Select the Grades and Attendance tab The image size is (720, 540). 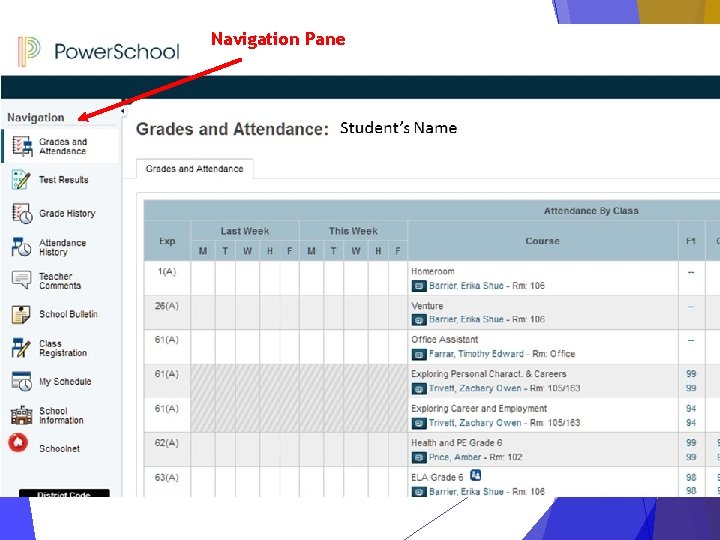(x=194, y=169)
